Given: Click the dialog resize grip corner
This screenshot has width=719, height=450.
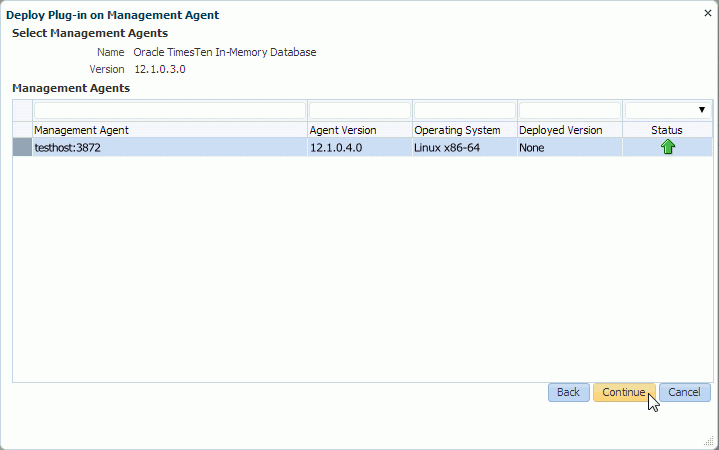Looking at the screenshot, I should [x=708, y=441].
